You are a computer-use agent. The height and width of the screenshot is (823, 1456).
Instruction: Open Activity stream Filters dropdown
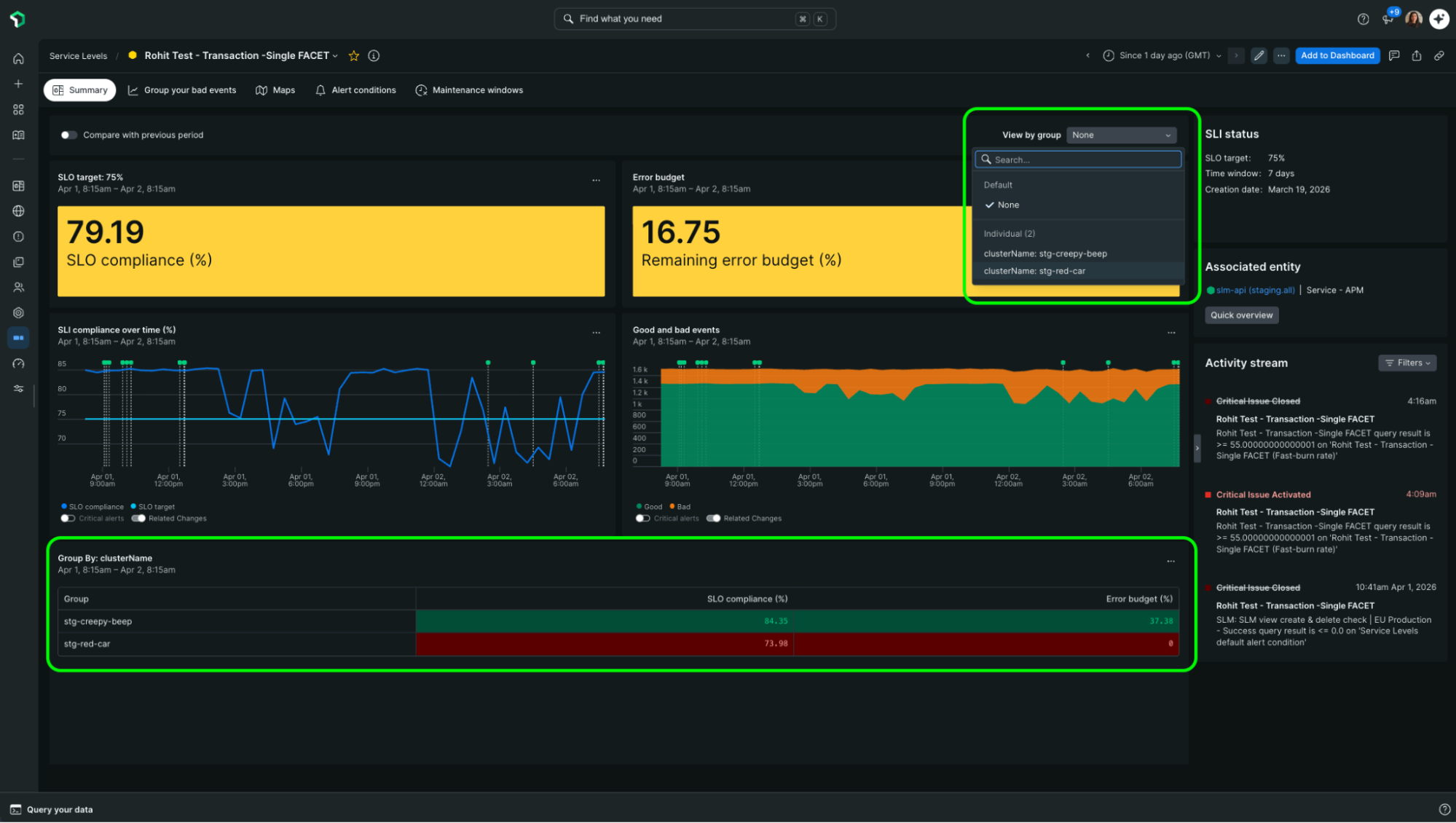pyautogui.click(x=1407, y=363)
